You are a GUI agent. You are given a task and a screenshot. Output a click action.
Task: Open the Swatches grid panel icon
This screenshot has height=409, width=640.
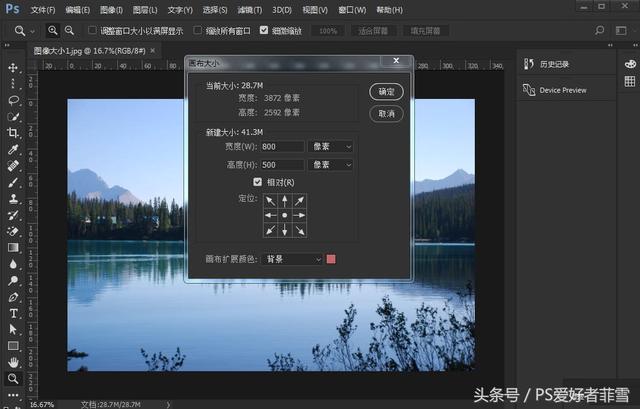click(x=630, y=81)
